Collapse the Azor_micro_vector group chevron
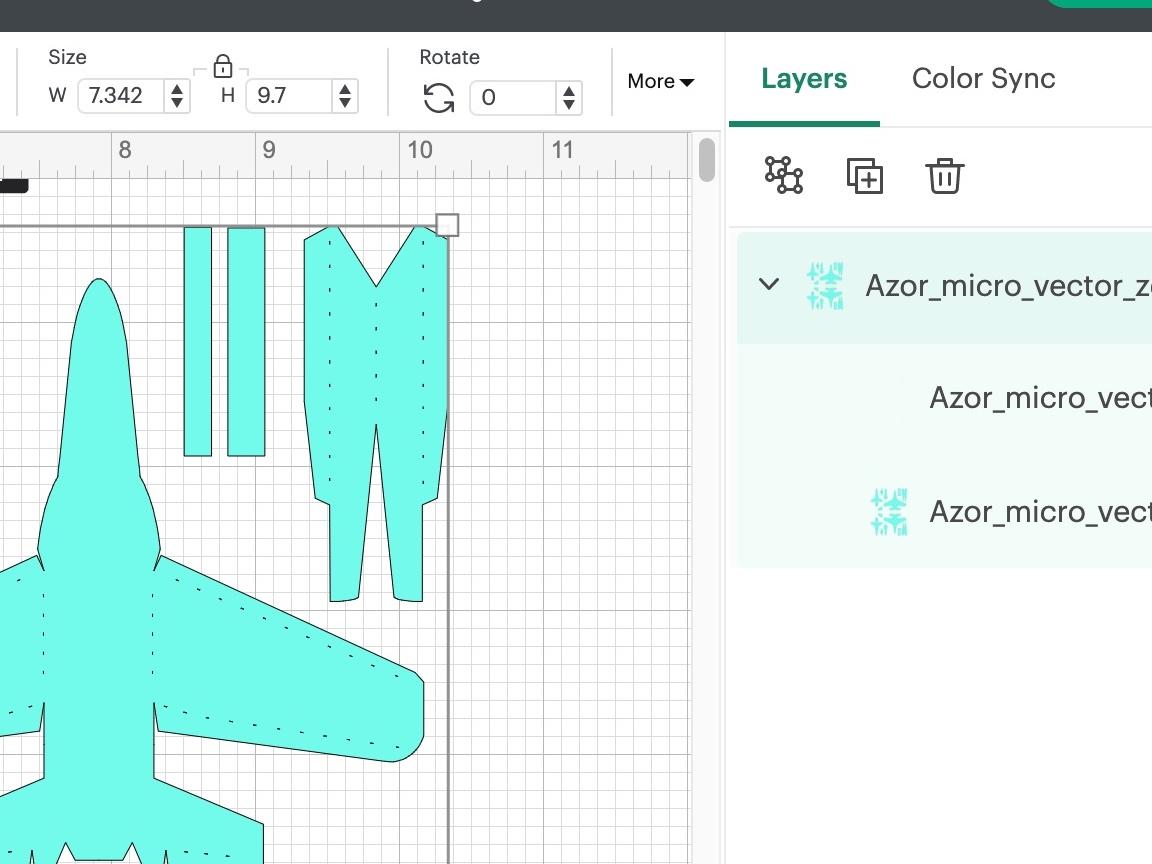The image size is (1152, 864). (769, 285)
